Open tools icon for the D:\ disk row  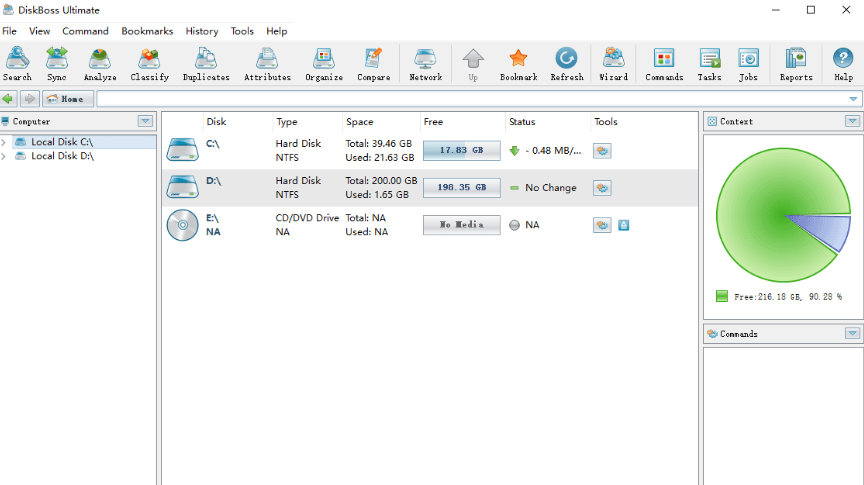coord(602,188)
